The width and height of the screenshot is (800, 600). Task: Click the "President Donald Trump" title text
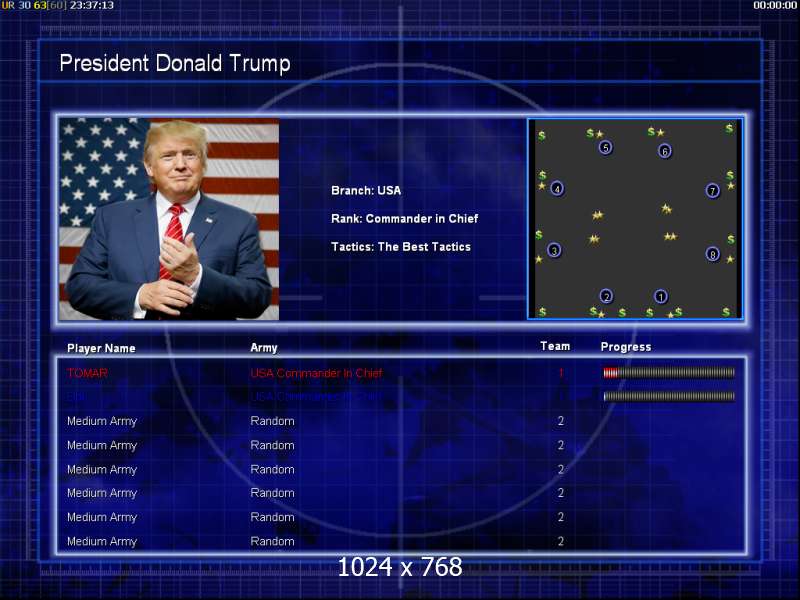(x=174, y=63)
